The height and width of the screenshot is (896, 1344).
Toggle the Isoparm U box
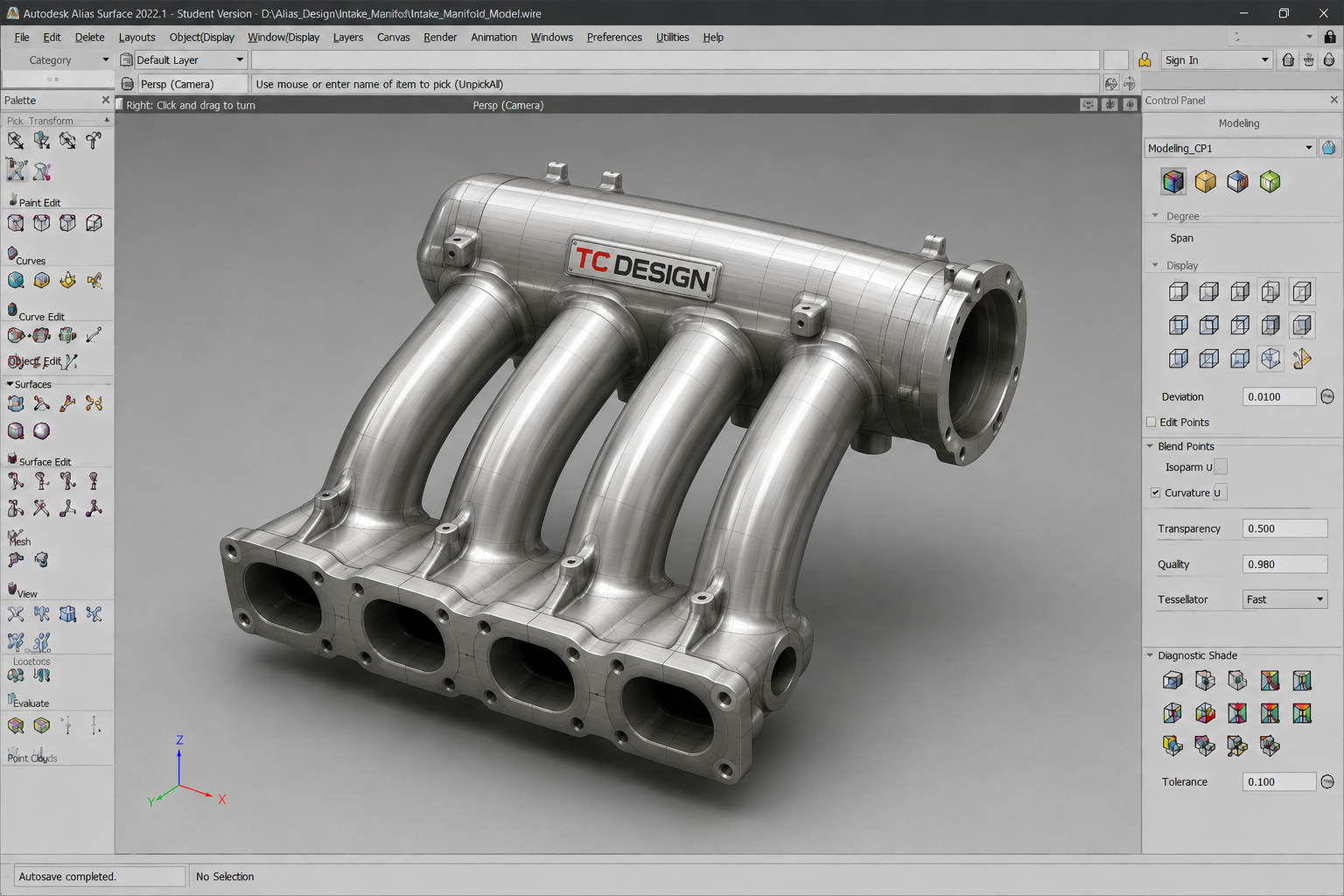(x=1221, y=467)
